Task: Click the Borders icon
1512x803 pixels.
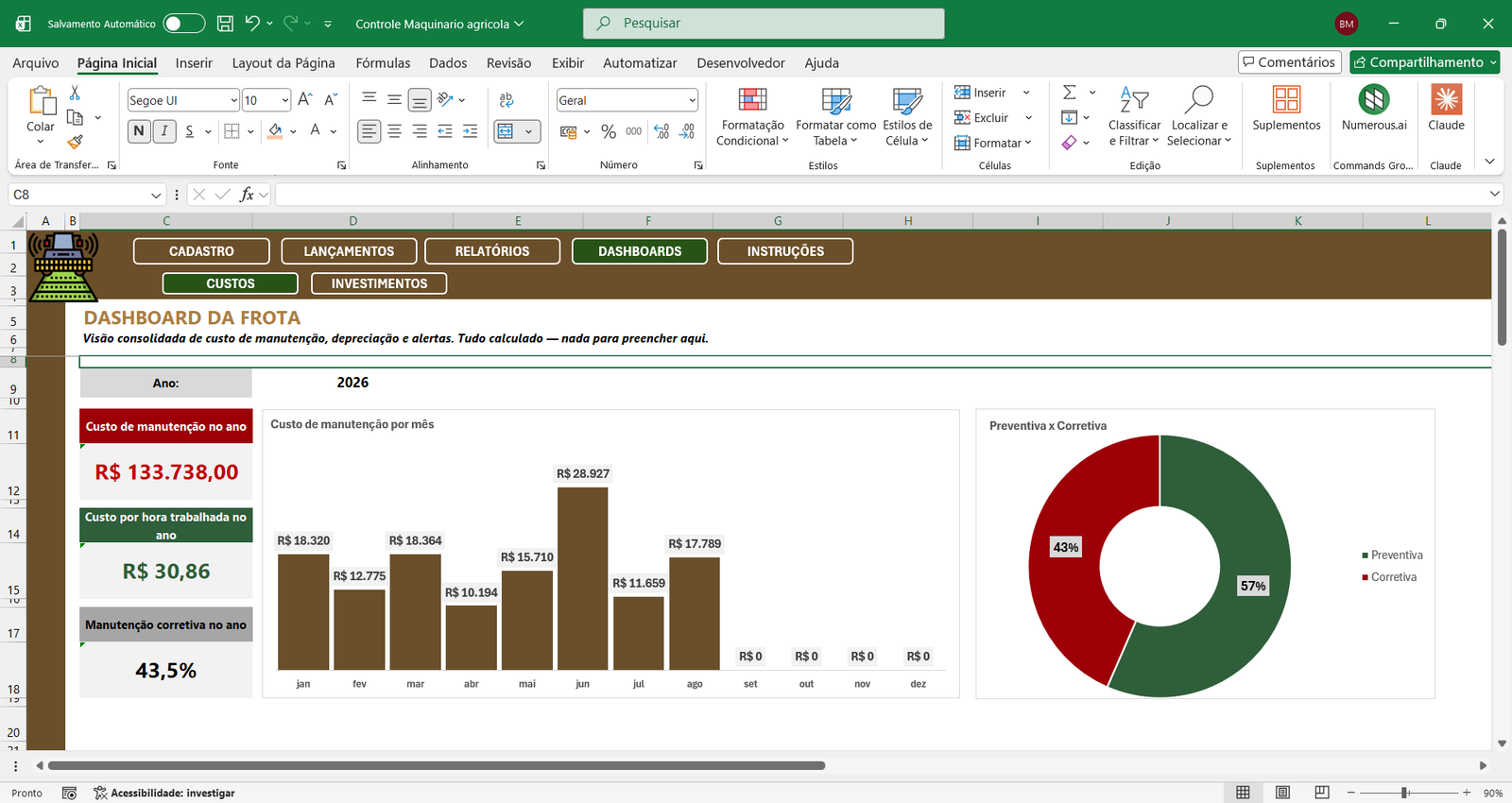Action: point(232,130)
